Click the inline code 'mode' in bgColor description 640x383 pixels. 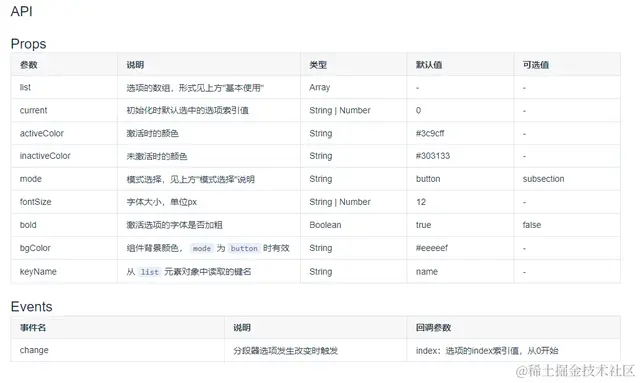point(202,248)
